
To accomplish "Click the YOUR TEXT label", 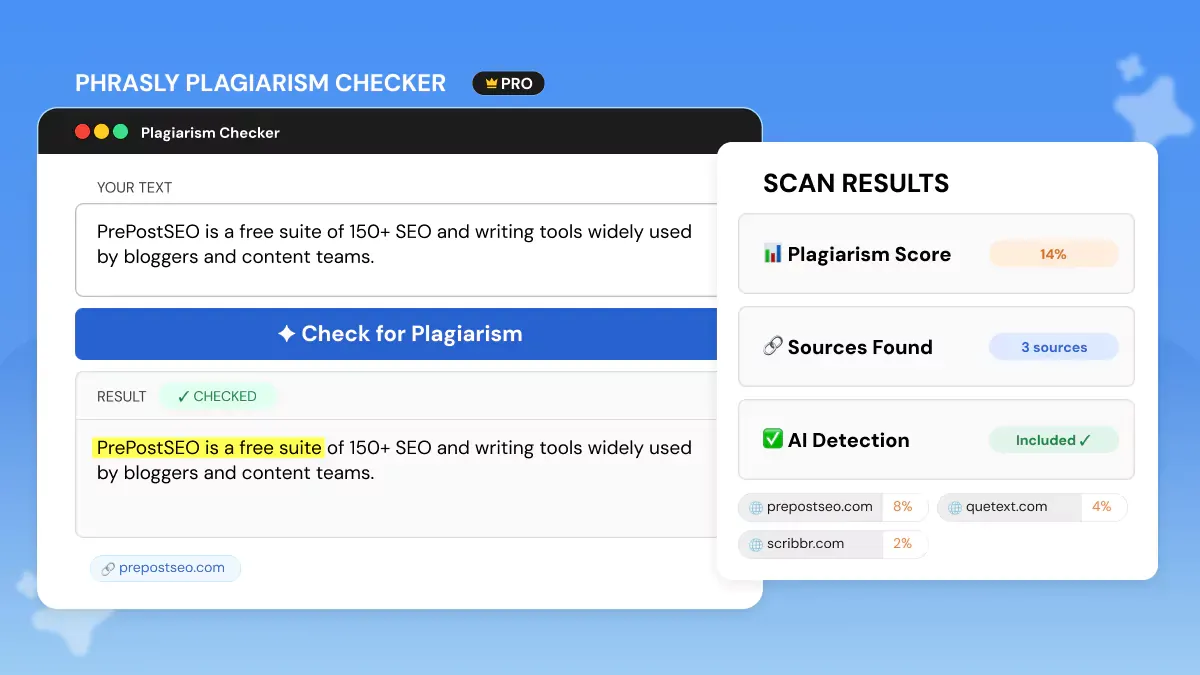I will 134,187.
